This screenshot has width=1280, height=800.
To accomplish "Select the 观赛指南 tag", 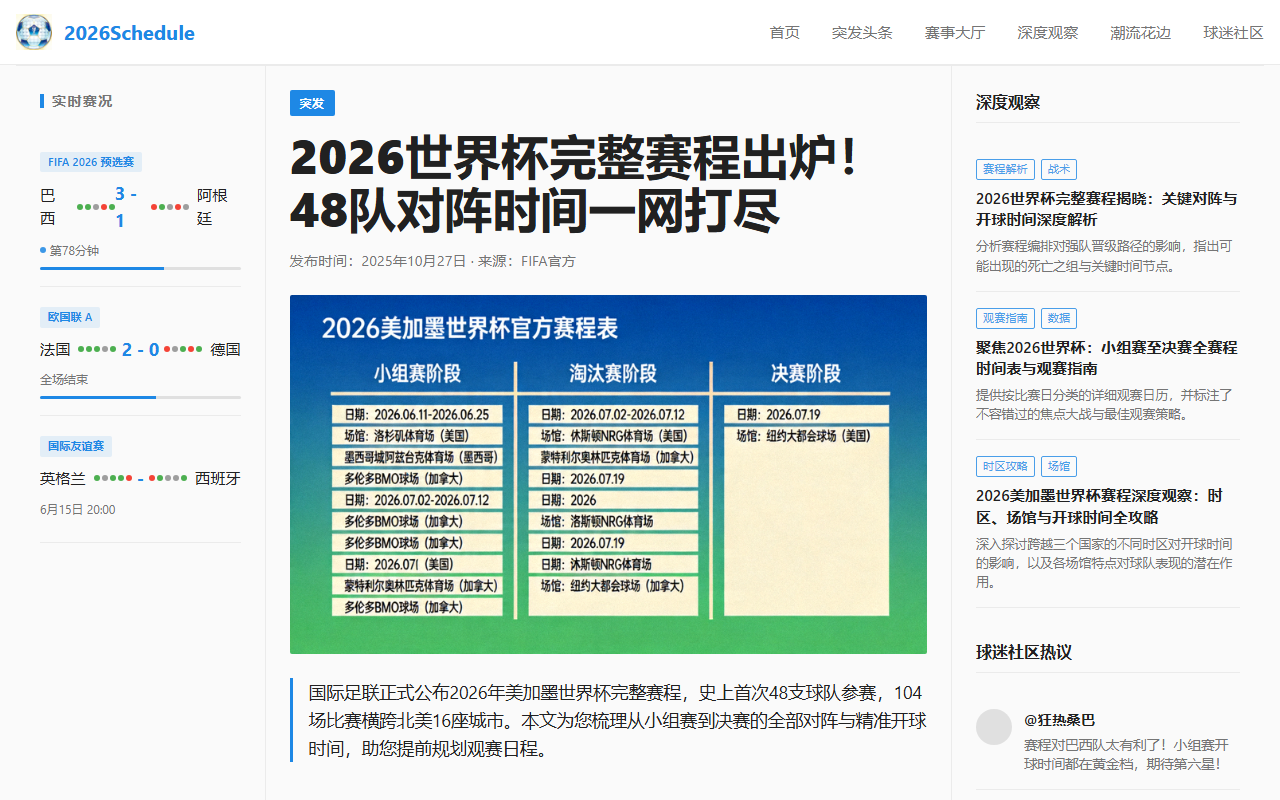I will click(x=1005, y=318).
